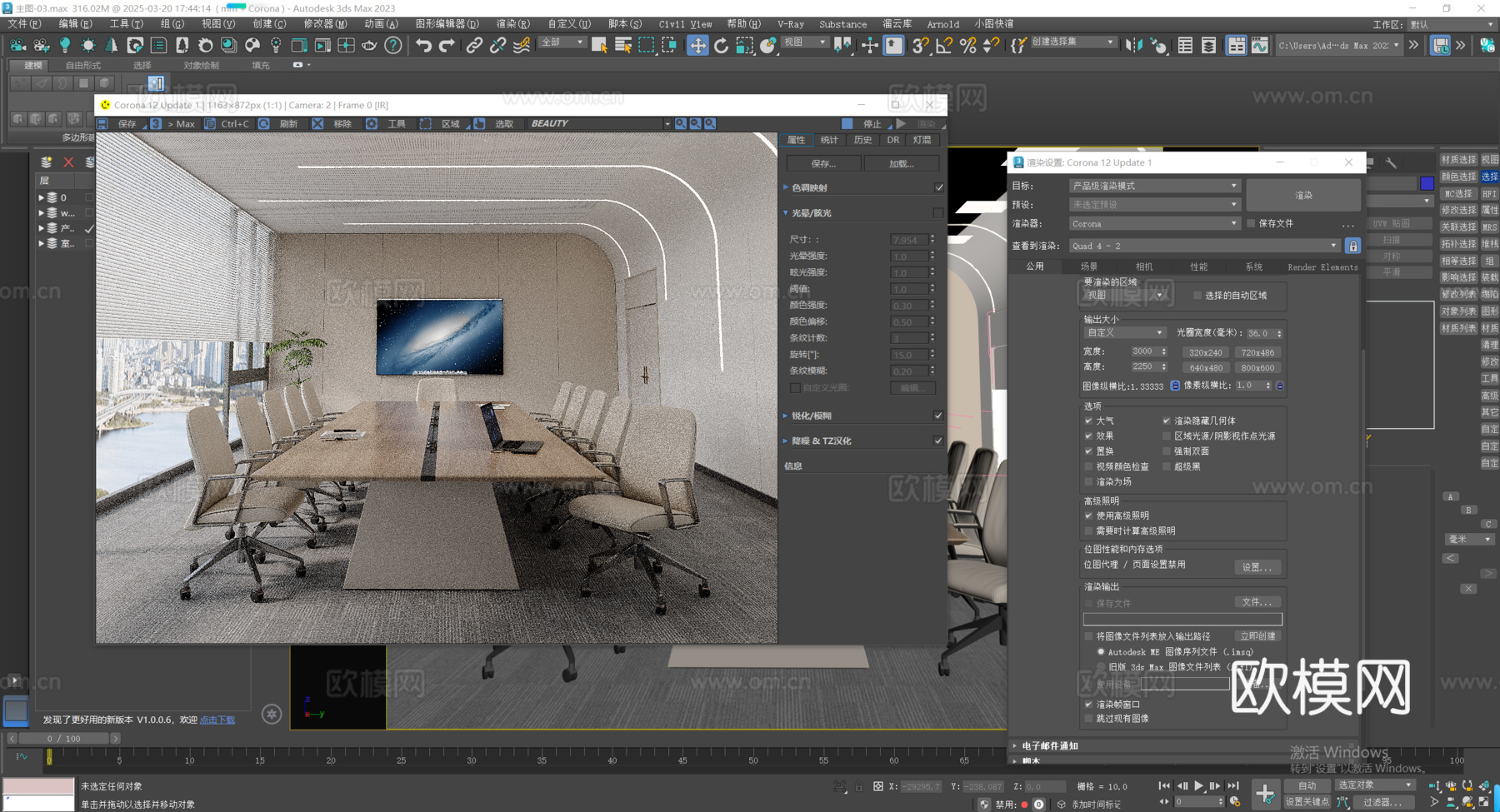Click the 0 / 100 time slider
The height and width of the screenshot is (812, 1500).
click(x=63, y=738)
